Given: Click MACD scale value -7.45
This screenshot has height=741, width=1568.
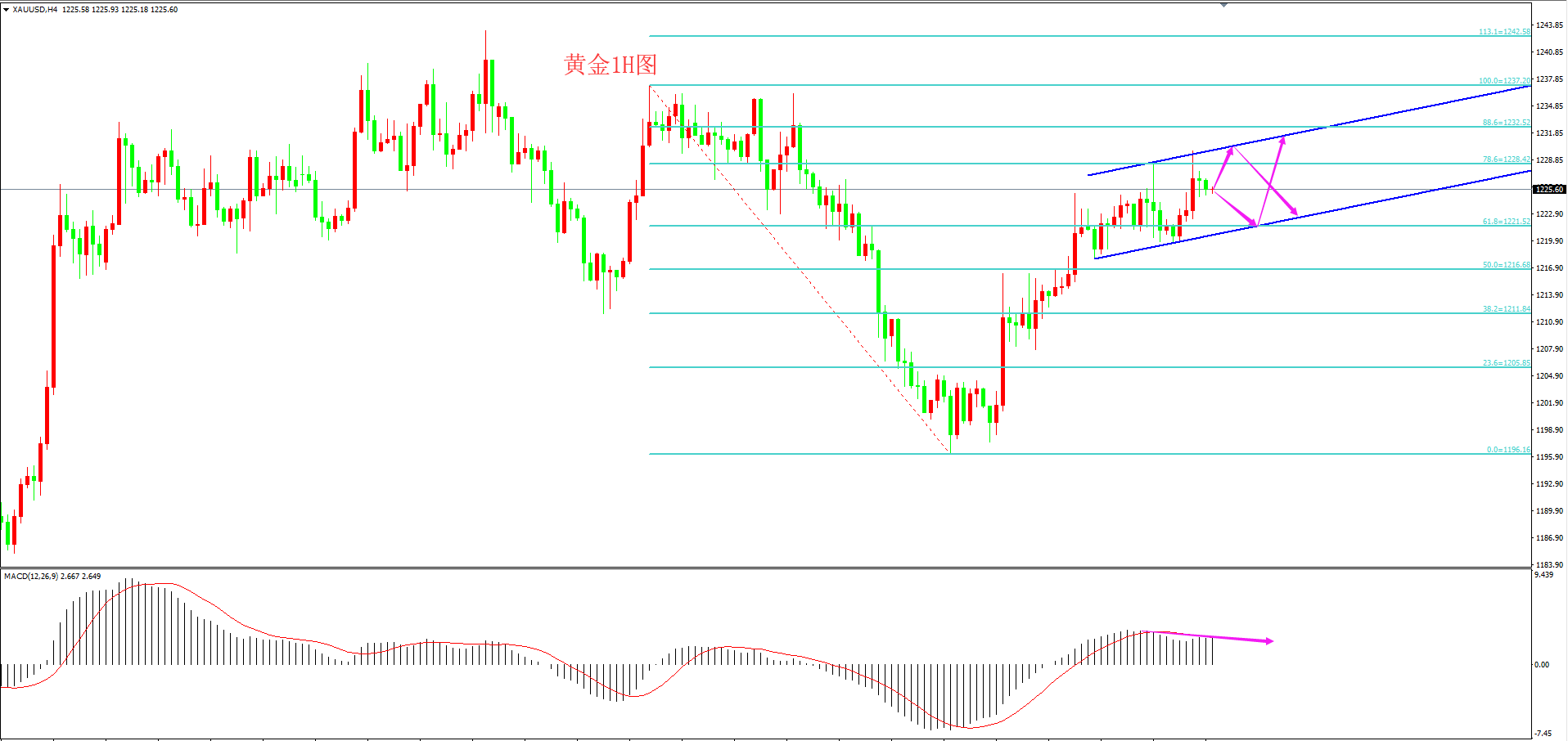Looking at the screenshot, I should (1543, 734).
